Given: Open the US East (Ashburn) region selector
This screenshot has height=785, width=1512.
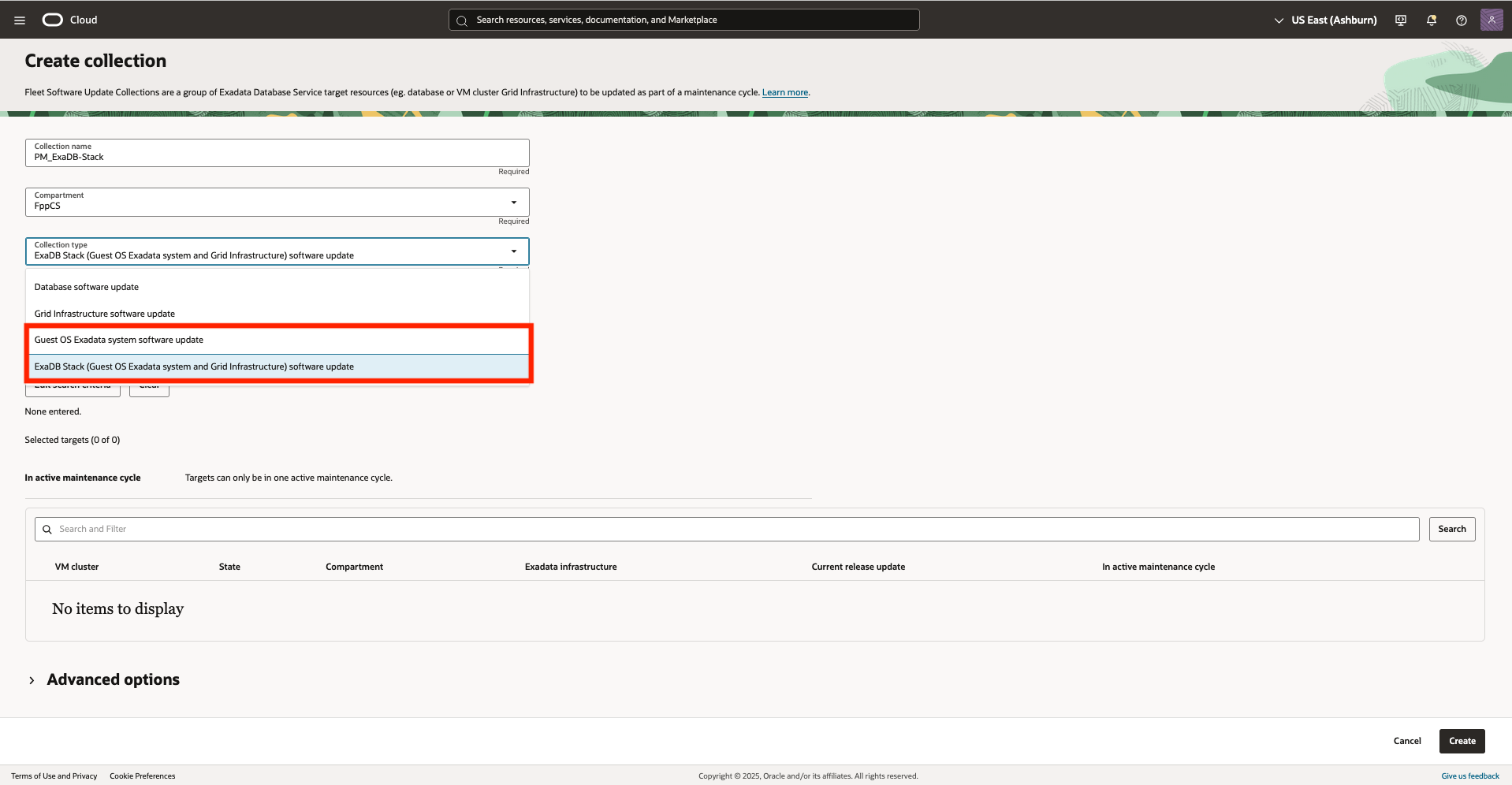Looking at the screenshot, I should [x=1325, y=20].
